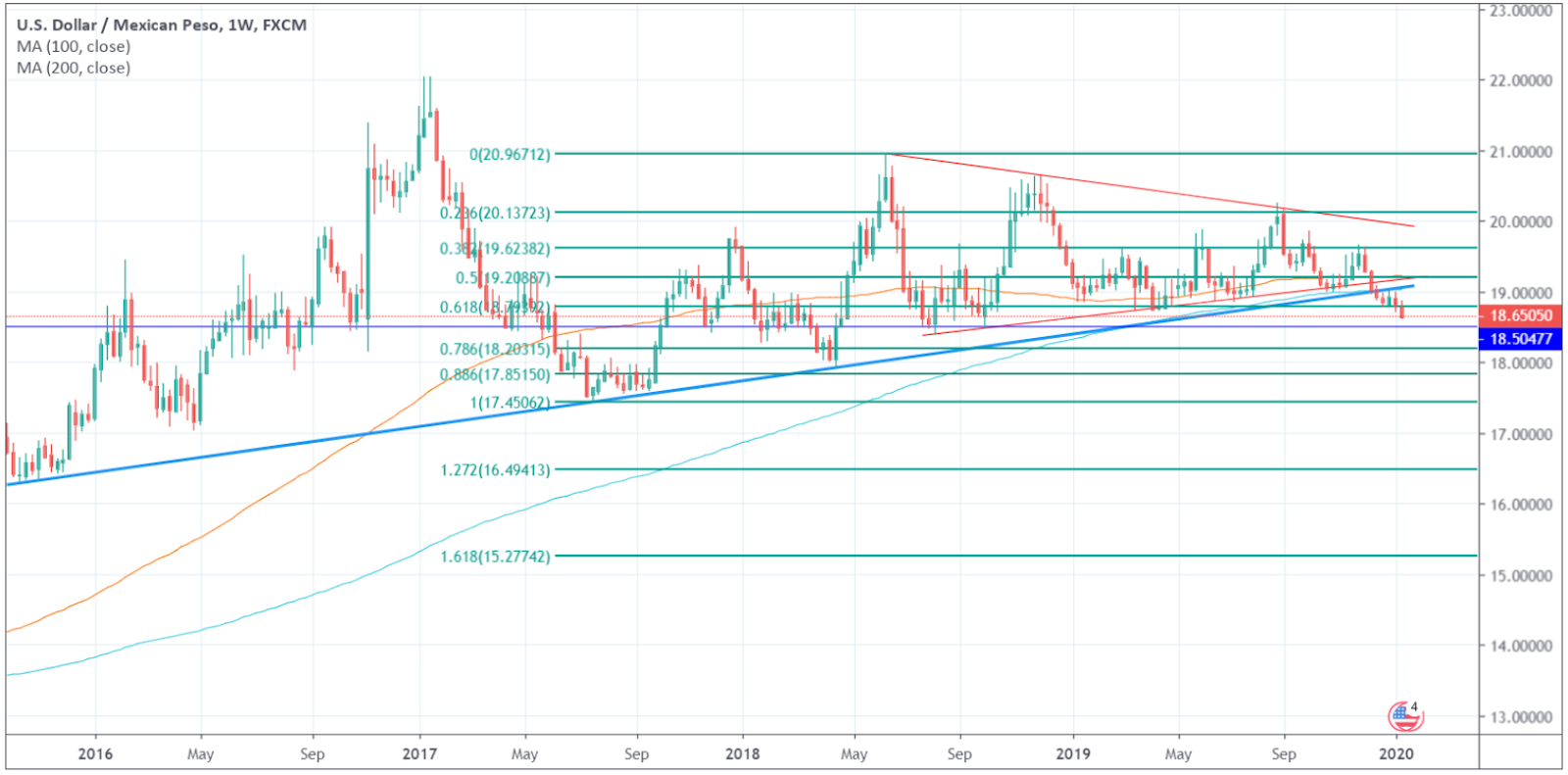Select the MA (200, close) indicator label

[73, 68]
